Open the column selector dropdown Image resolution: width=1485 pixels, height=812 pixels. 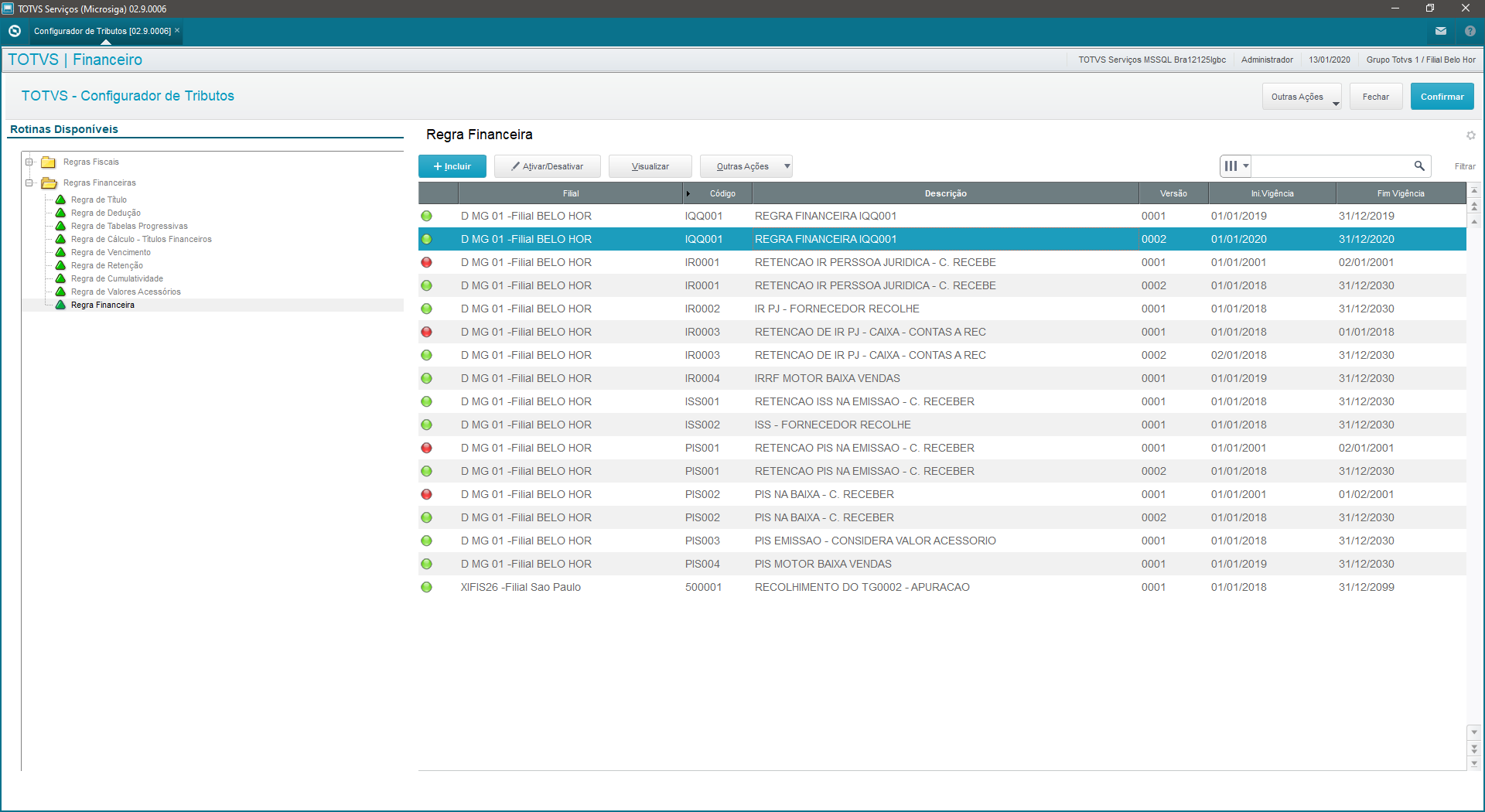pos(1235,165)
